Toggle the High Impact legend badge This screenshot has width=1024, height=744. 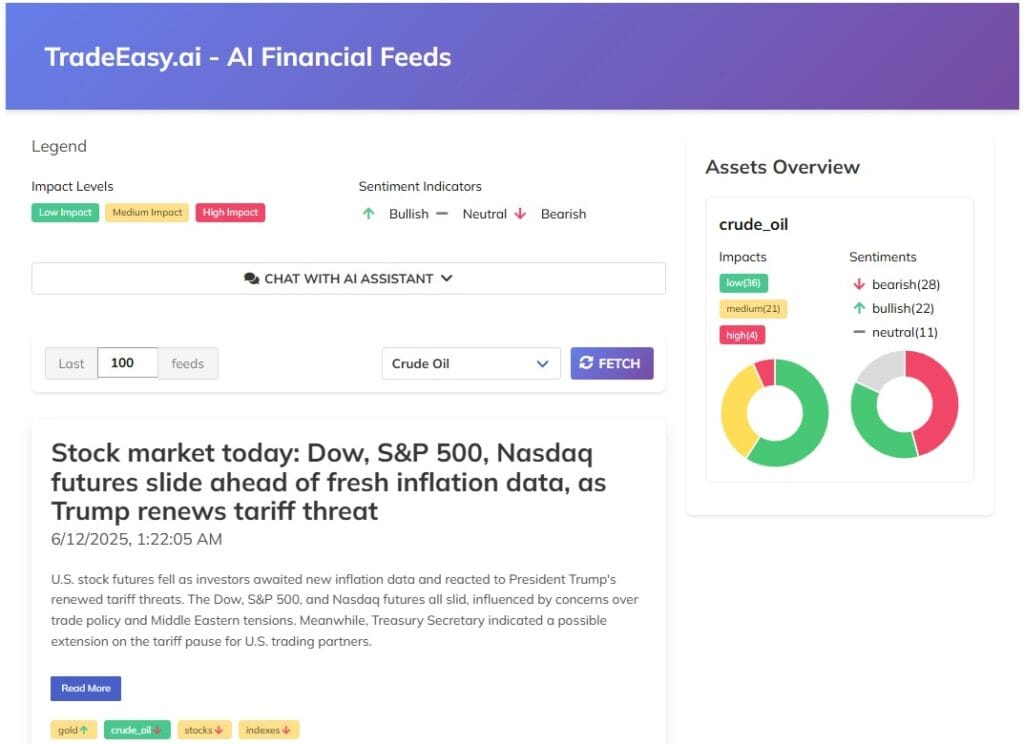click(x=230, y=212)
